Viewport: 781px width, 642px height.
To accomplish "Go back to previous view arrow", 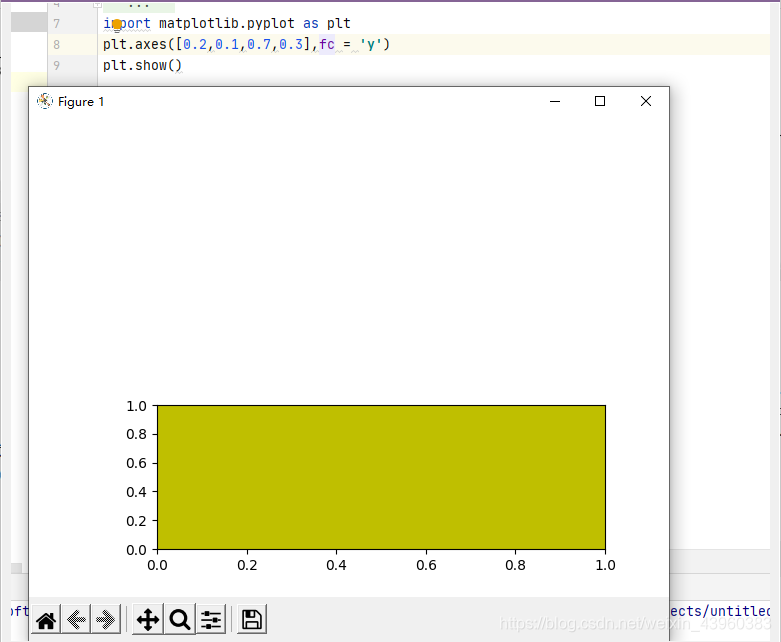I will click(x=76, y=620).
